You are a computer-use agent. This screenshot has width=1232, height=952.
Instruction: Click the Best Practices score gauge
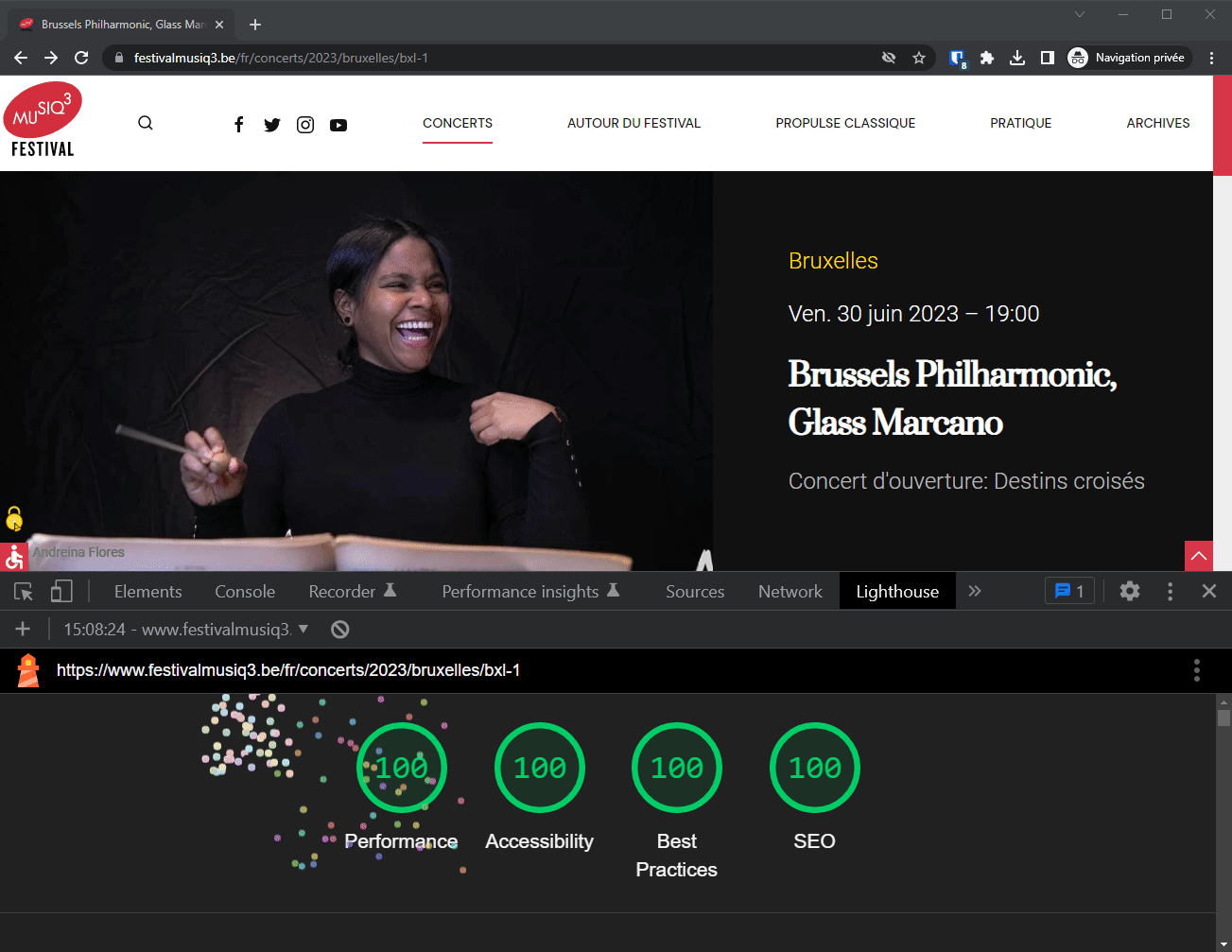point(677,768)
